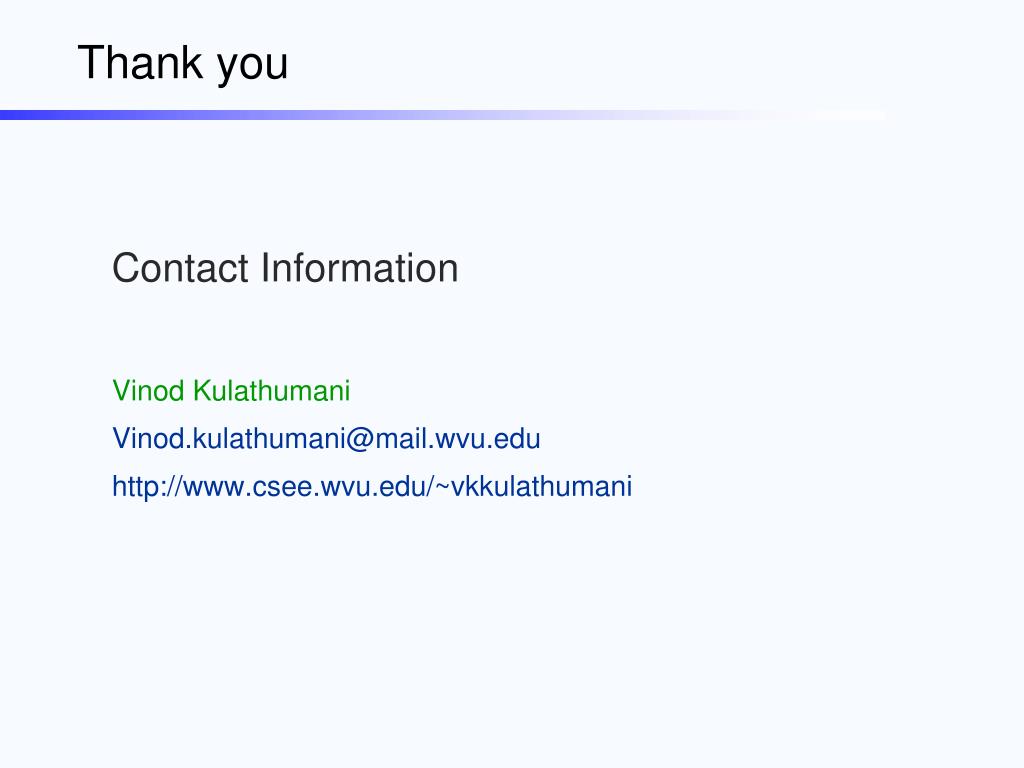Click the dark blue start of divider
Screen dimensions: 1024x768
(x=26, y=115)
